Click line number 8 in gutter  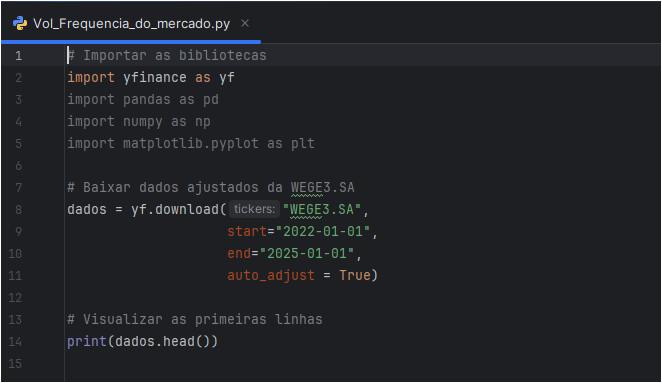point(19,209)
